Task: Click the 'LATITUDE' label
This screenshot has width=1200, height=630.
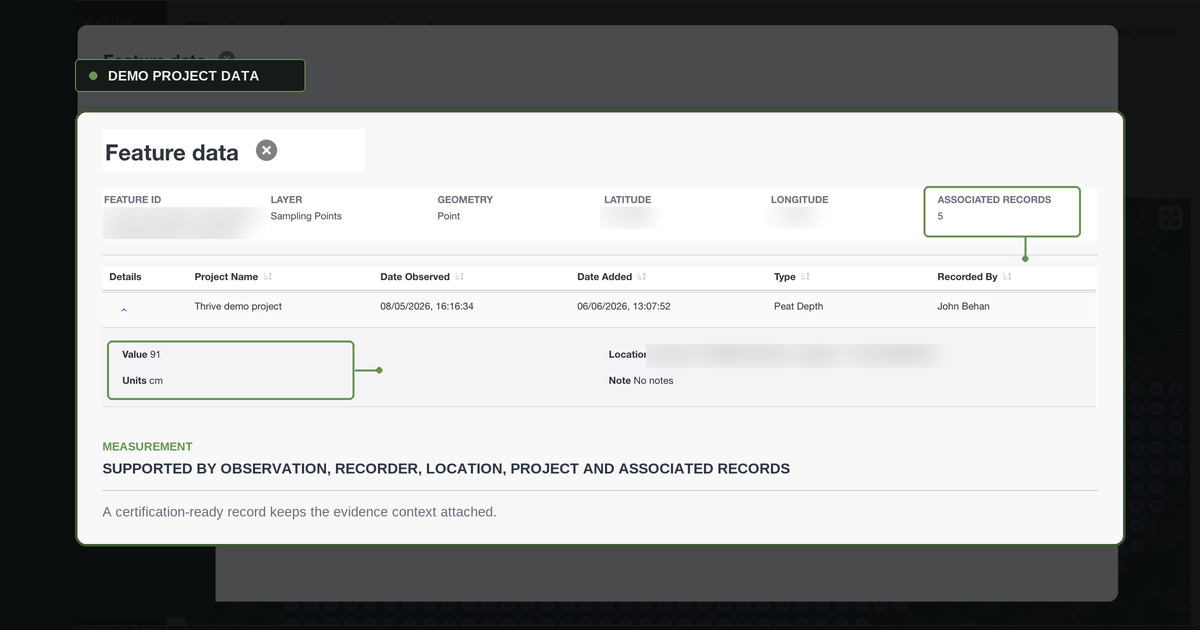Action: (628, 200)
